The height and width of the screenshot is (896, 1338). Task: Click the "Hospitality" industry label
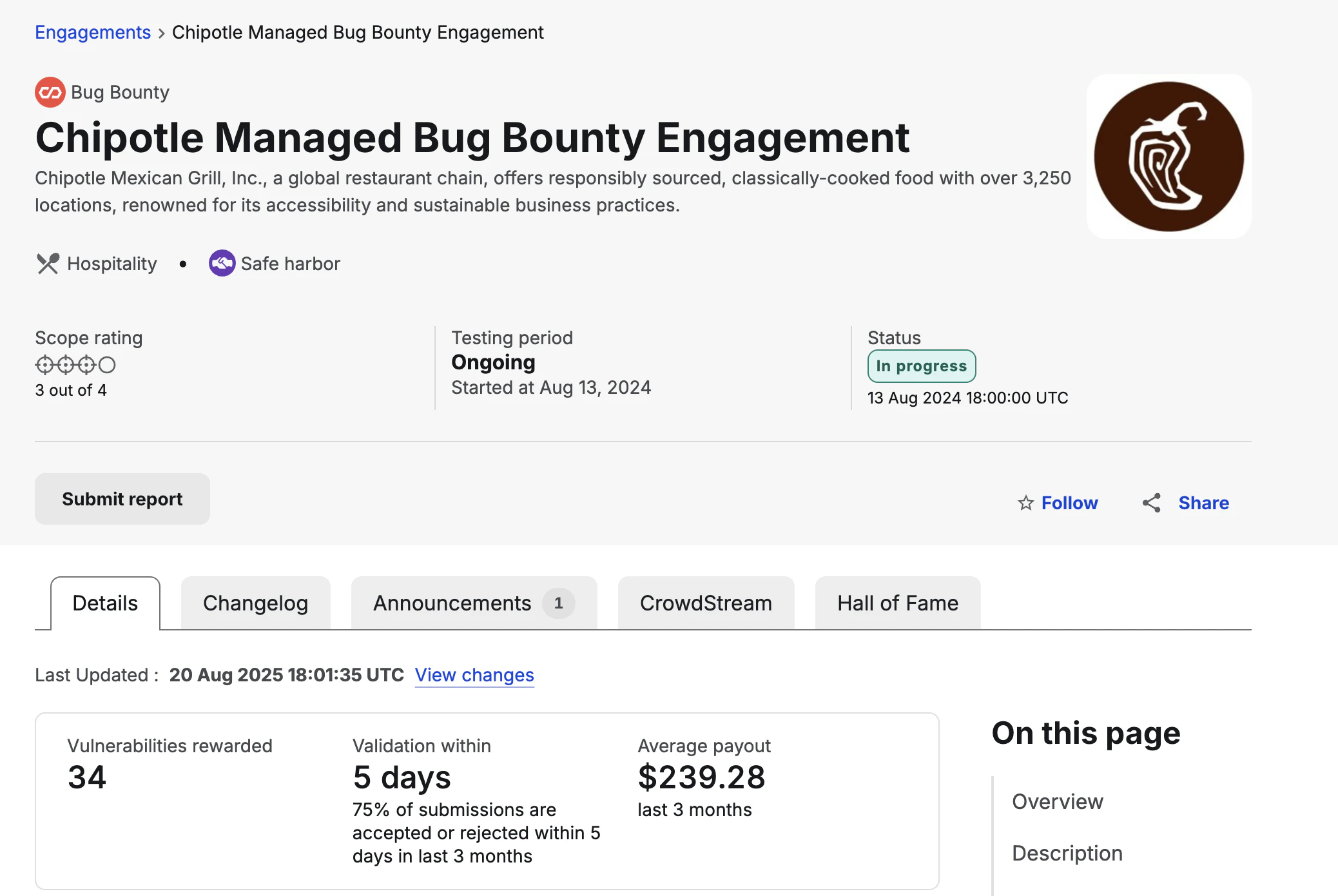[112, 264]
